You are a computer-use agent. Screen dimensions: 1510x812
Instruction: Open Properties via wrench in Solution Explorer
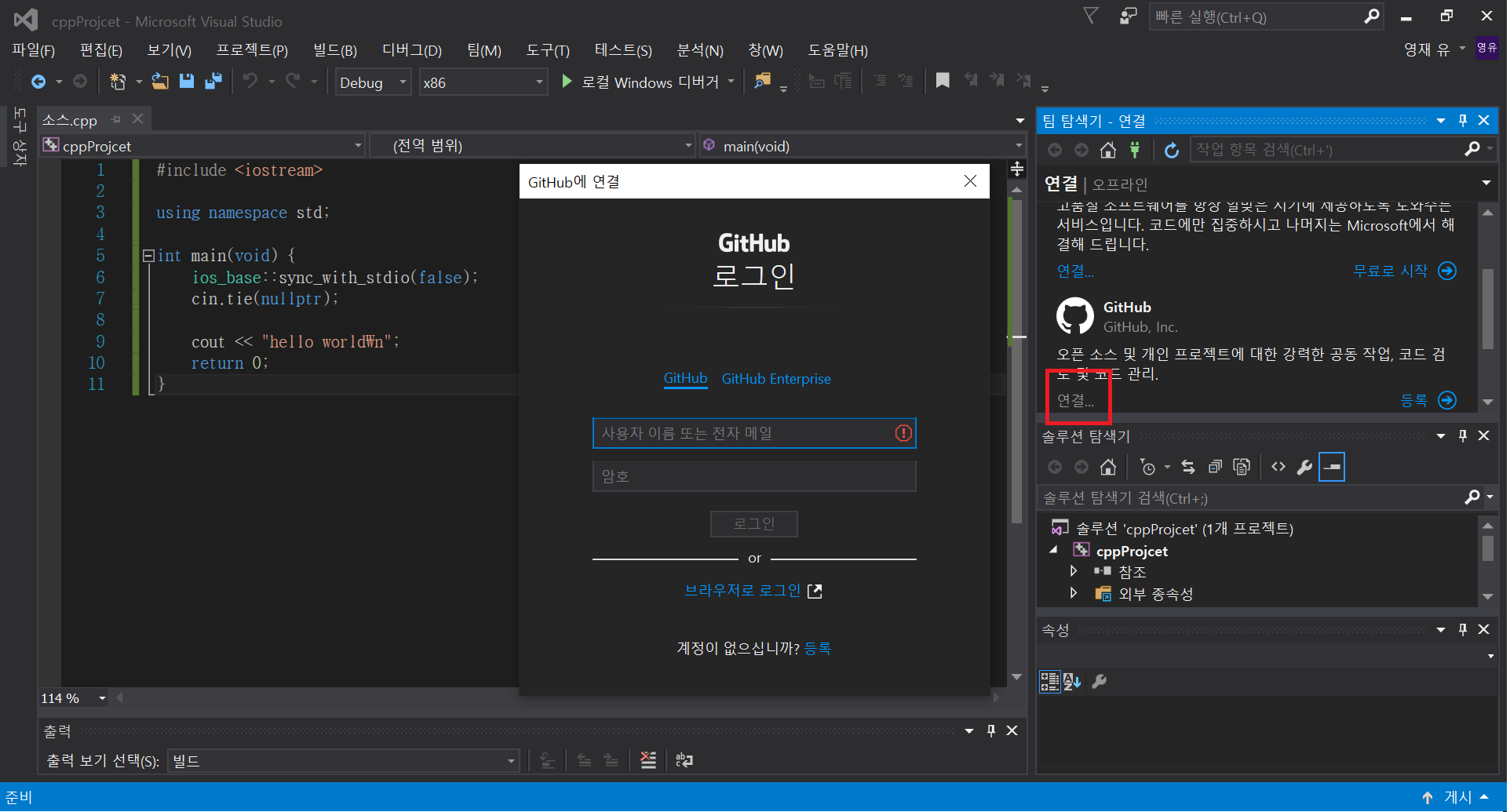click(1304, 468)
